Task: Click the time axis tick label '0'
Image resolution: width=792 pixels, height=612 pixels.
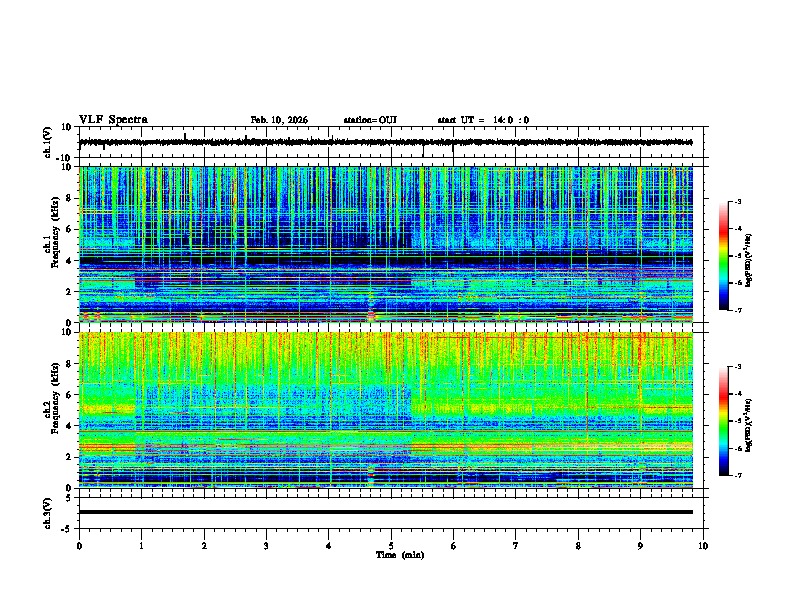Action: pos(79,546)
